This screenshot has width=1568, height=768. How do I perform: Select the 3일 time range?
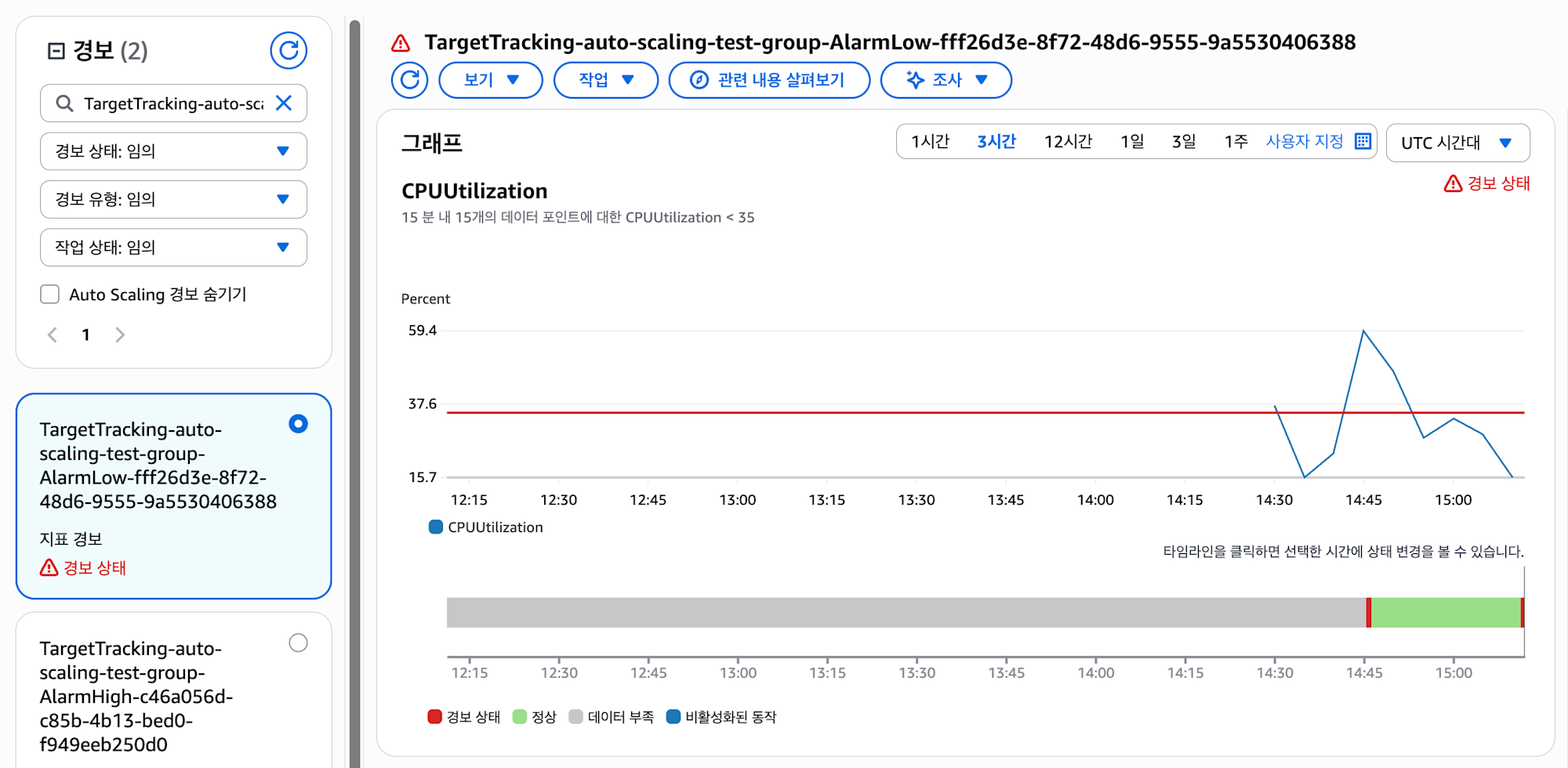1184,142
